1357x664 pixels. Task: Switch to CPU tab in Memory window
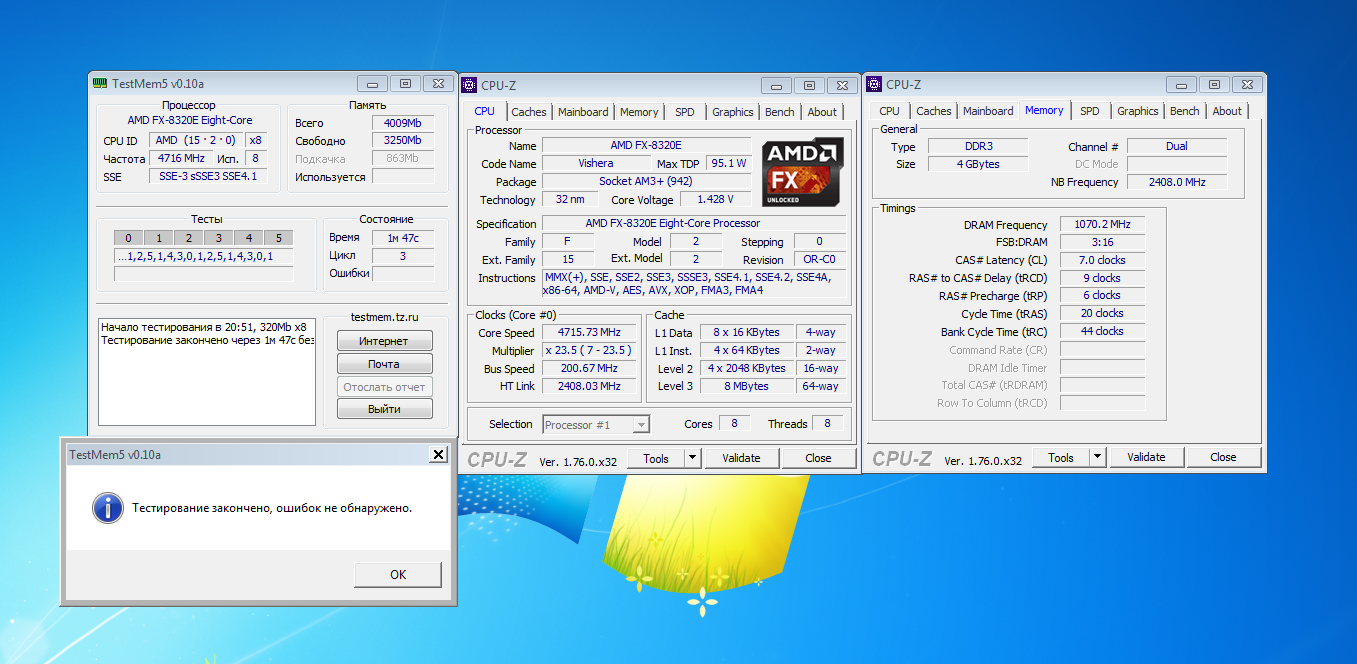pyautogui.click(x=890, y=111)
